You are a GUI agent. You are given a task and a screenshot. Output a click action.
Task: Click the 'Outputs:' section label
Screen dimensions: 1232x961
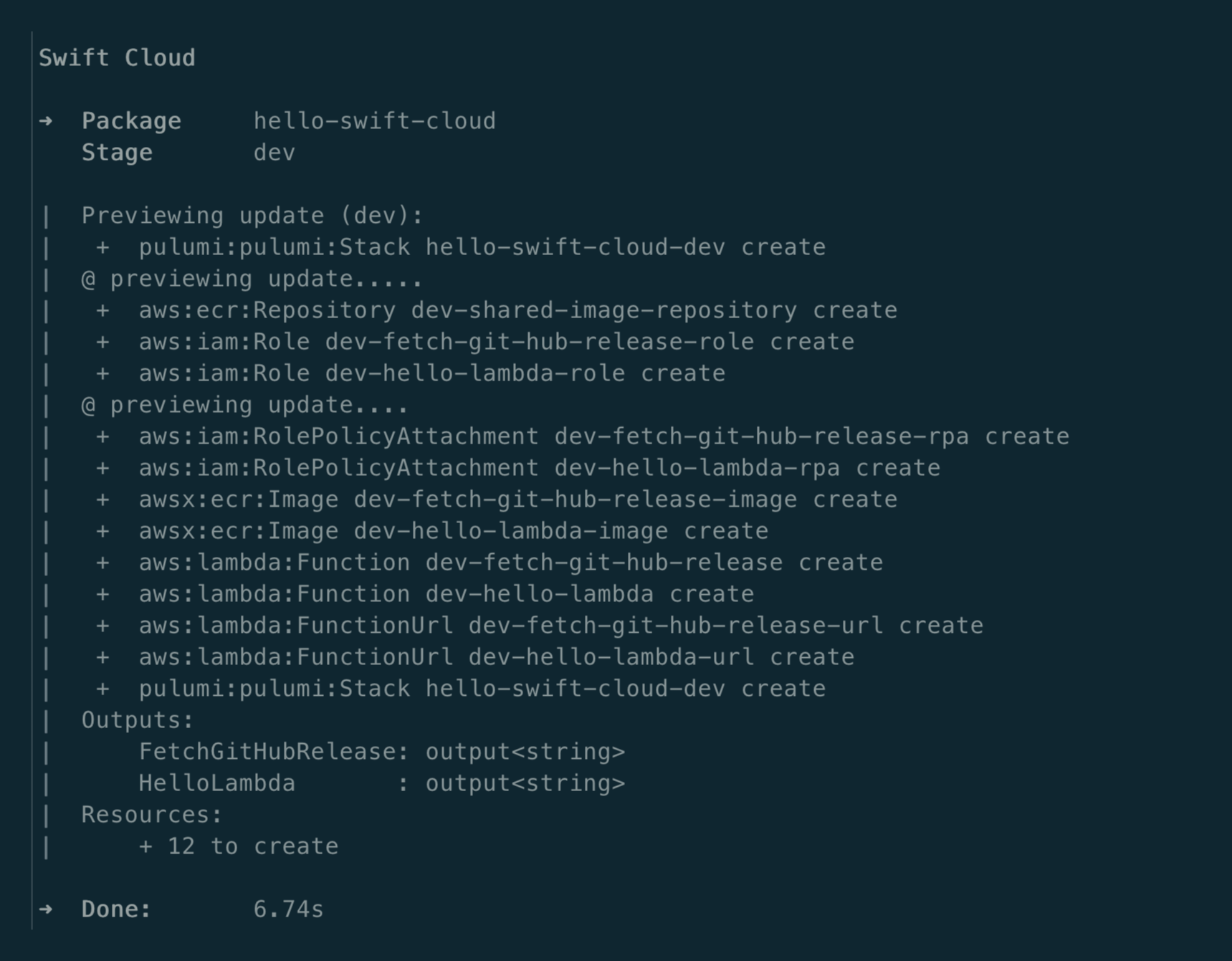click(x=138, y=720)
